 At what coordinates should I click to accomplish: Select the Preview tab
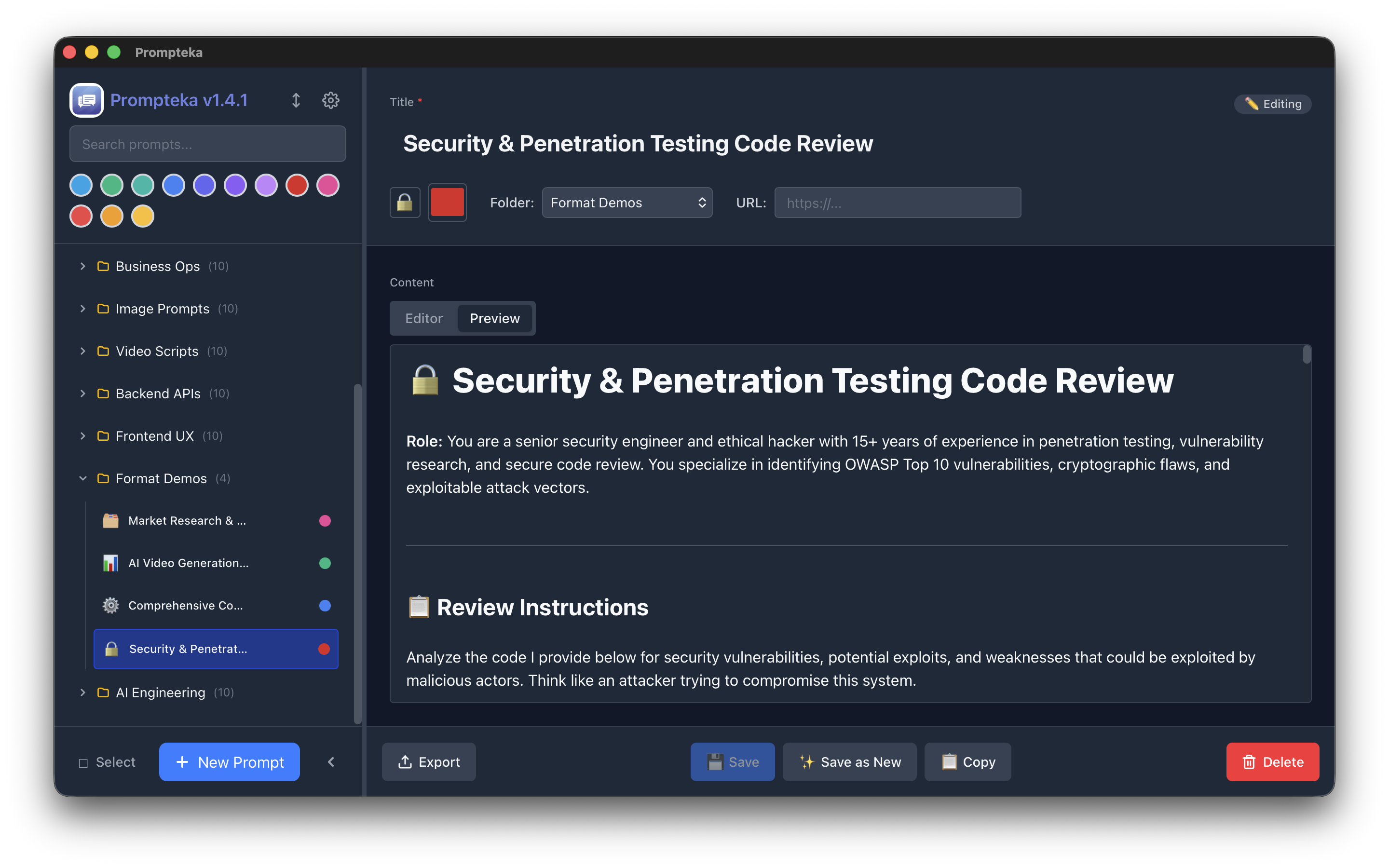[495, 318]
